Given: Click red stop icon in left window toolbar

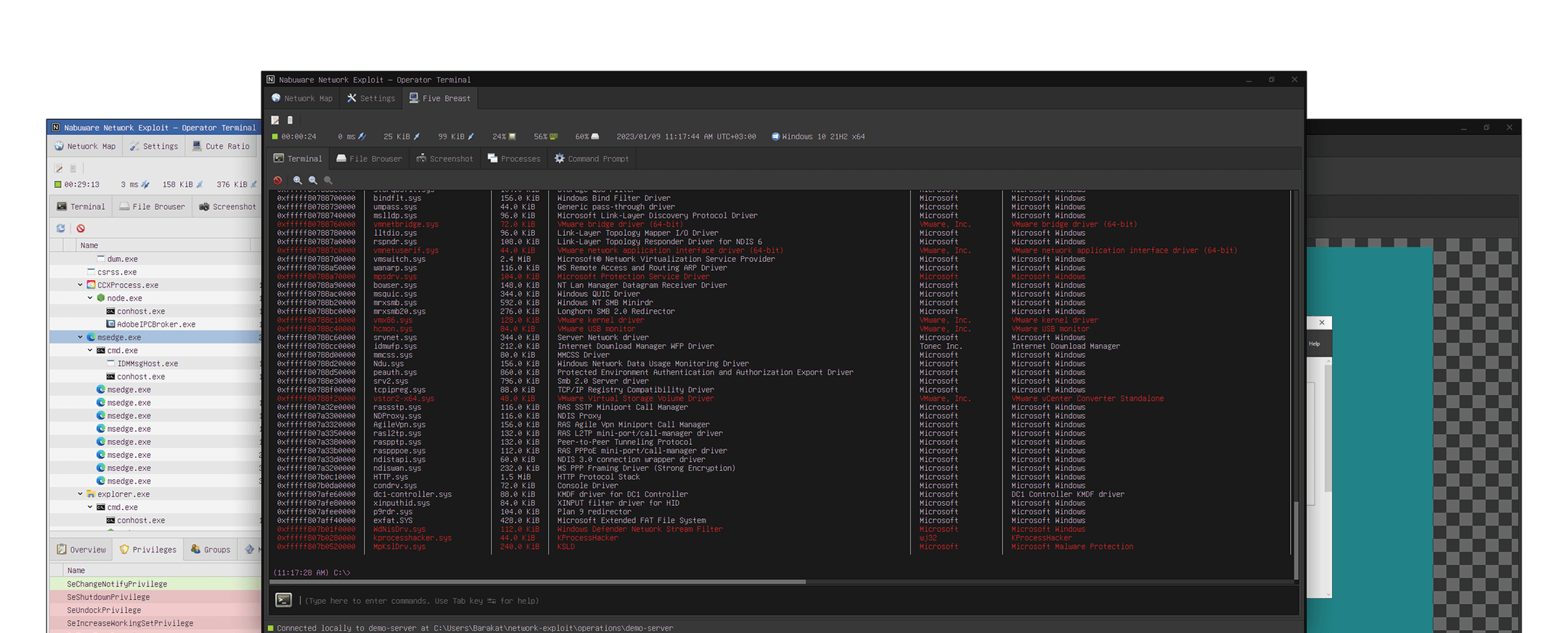Looking at the screenshot, I should tap(81, 228).
